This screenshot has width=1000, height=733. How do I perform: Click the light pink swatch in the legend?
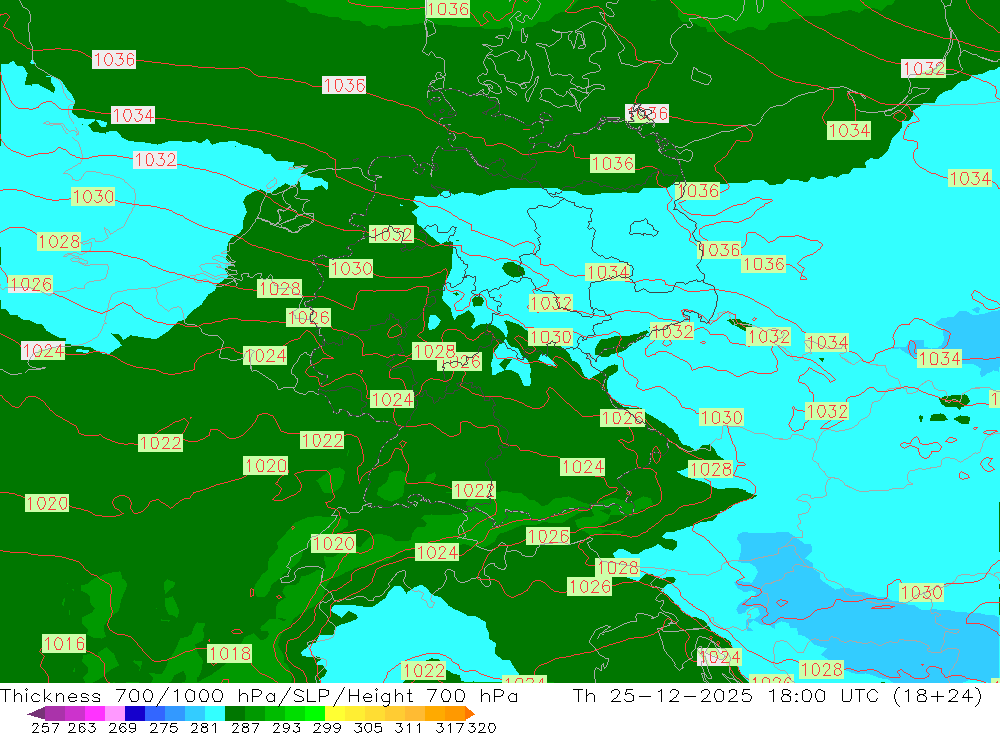click(x=115, y=713)
